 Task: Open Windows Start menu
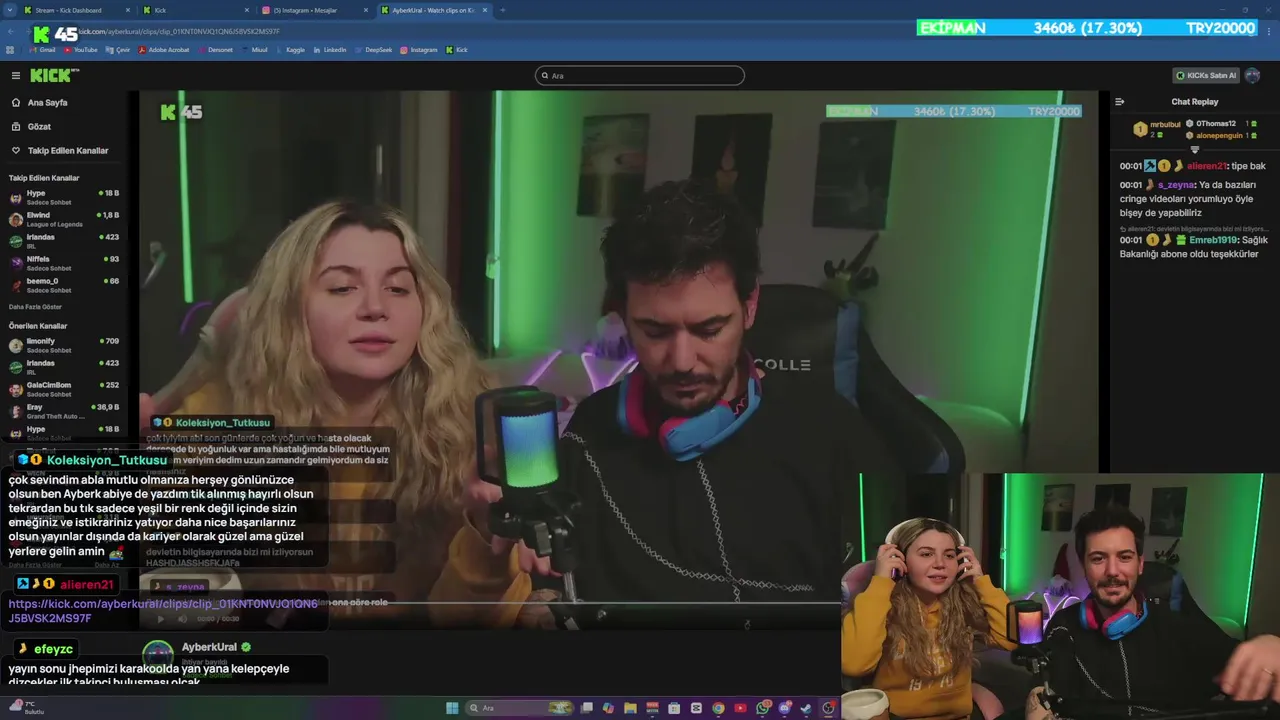pyautogui.click(x=452, y=708)
